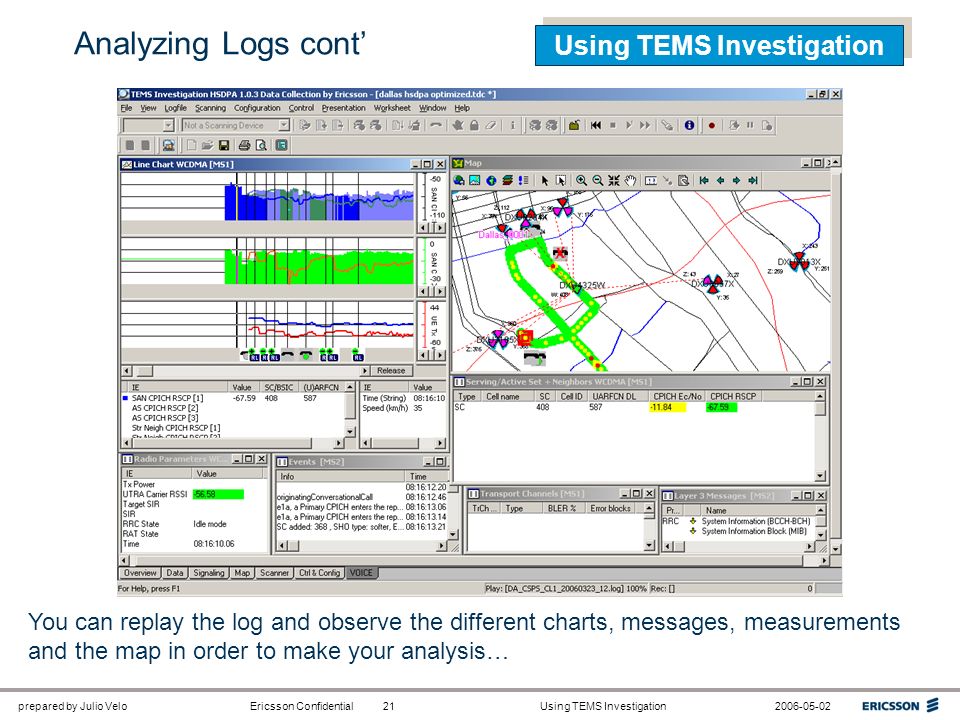Open the View menu
The height and width of the screenshot is (720, 960).
[x=148, y=108]
